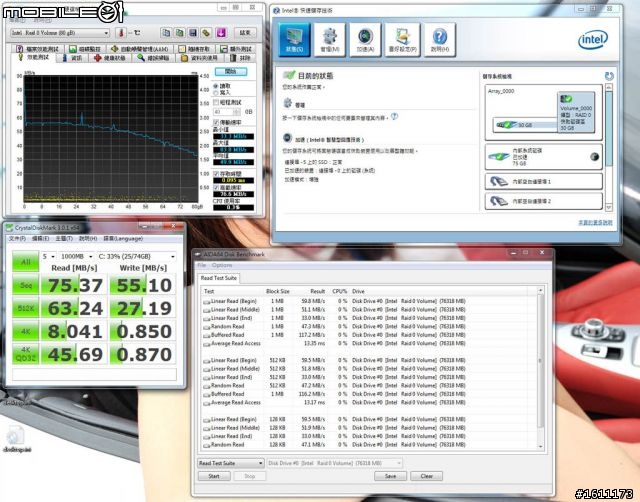The height and width of the screenshot is (502, 640).
Task: Open the lower desktop file icon at left edge
Action: 16,439
